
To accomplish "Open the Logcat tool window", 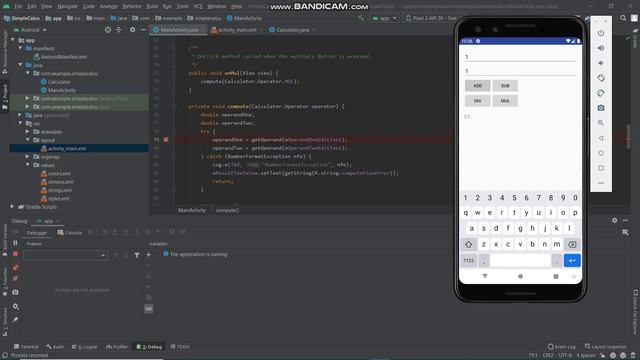I will click(x=84, y=347).
